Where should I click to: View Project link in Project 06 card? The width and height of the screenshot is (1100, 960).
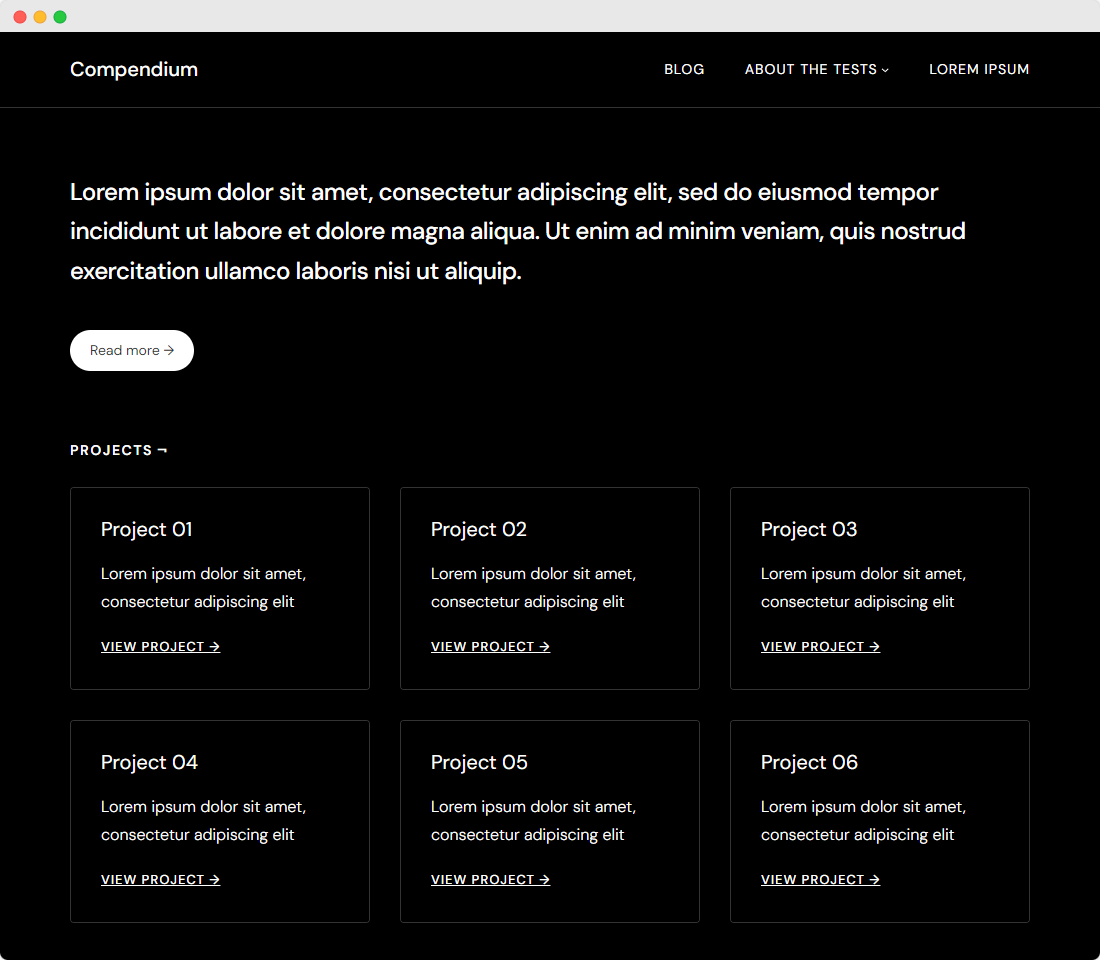pyautogui.click(x=821, y=879)
